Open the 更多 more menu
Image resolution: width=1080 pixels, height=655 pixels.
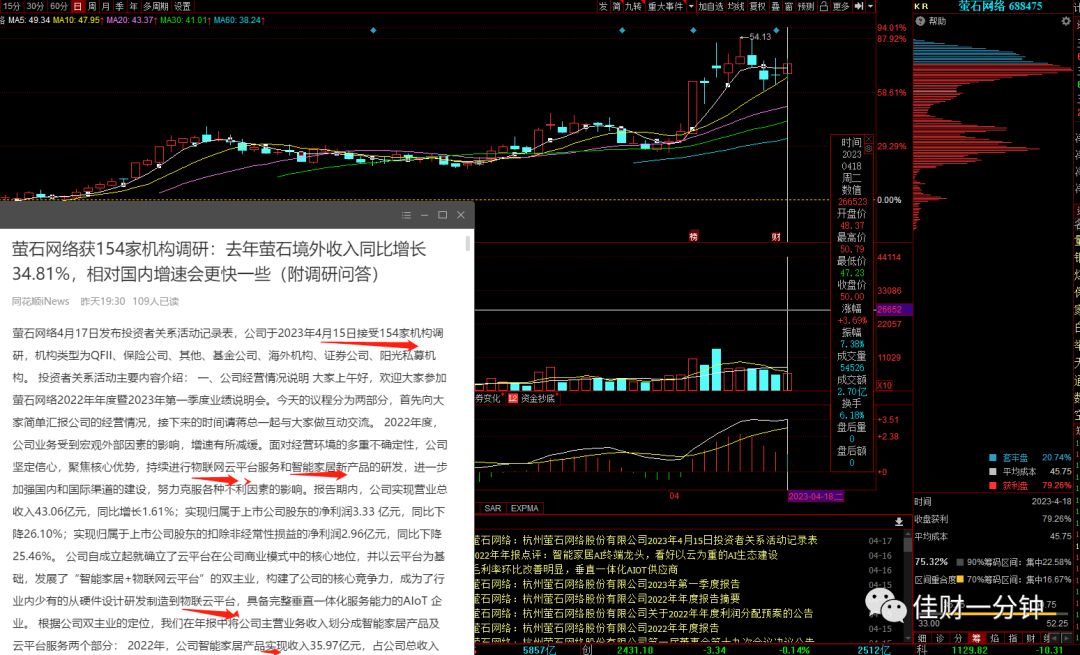[841, 6]
